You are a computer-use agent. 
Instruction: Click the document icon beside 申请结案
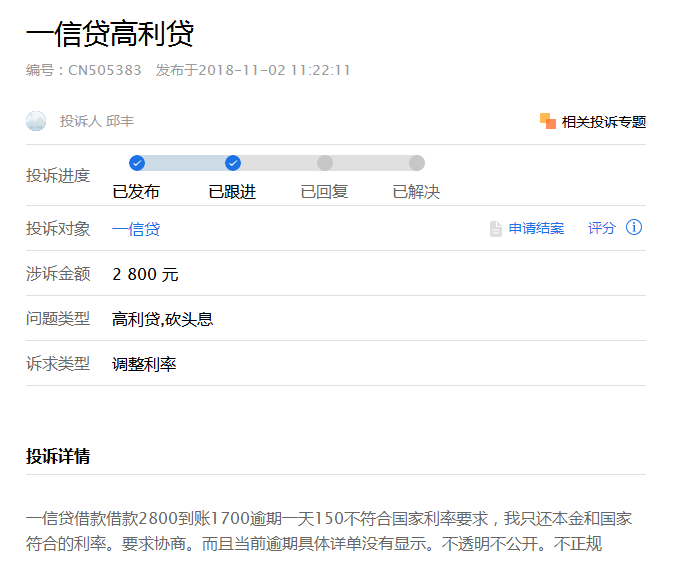(x=496, y=229)
